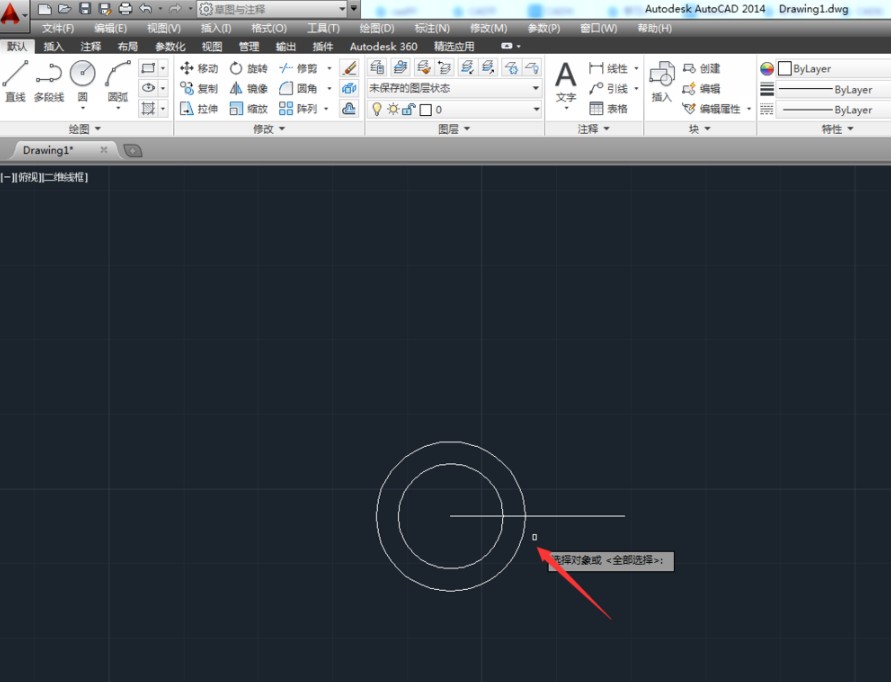Open workspace dropdown 草图与注释

click(x=272, y=9)
